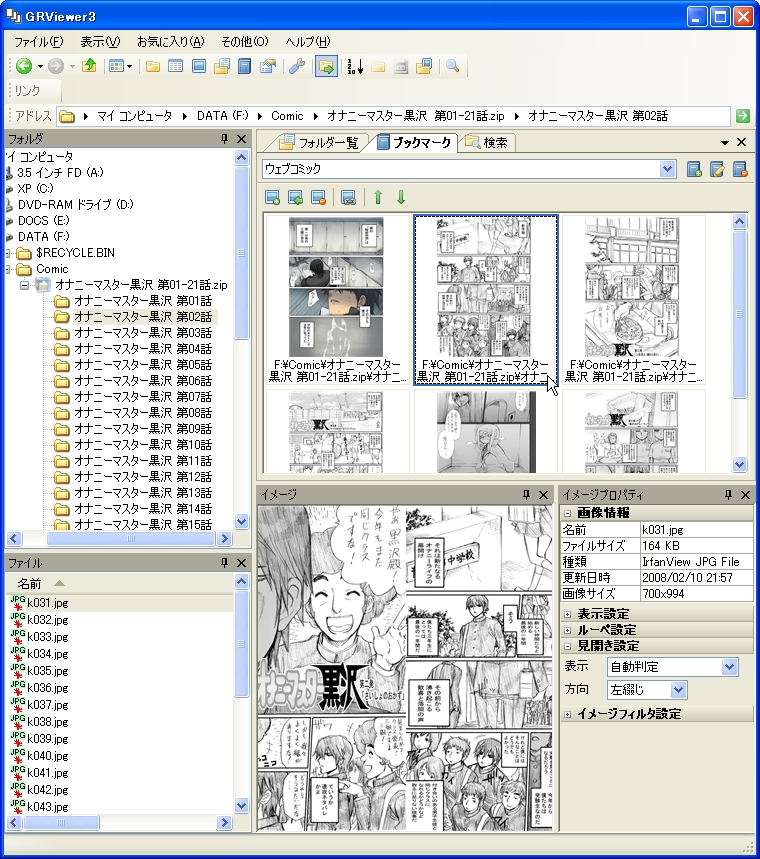Remove image bookmark icon with red minus
Screen dimensions: 760x859
pos(318,197)
